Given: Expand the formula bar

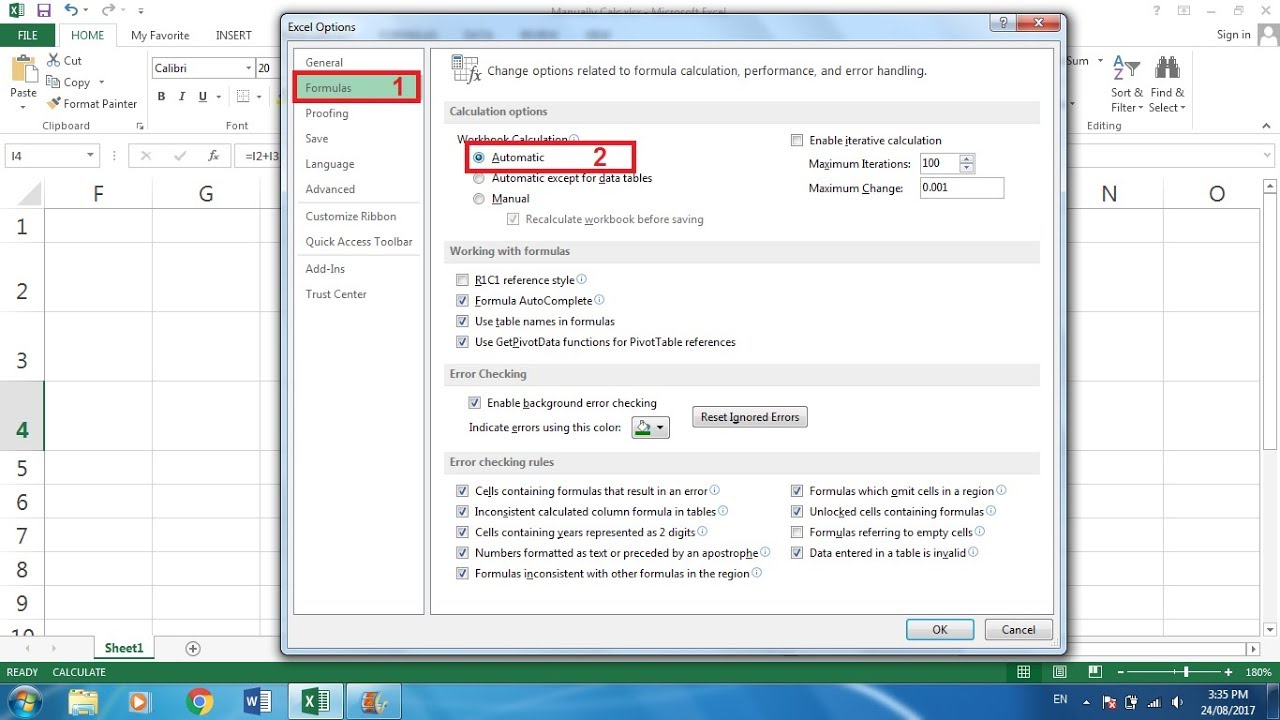Looking at the screenshot, I should (1268, 156).
